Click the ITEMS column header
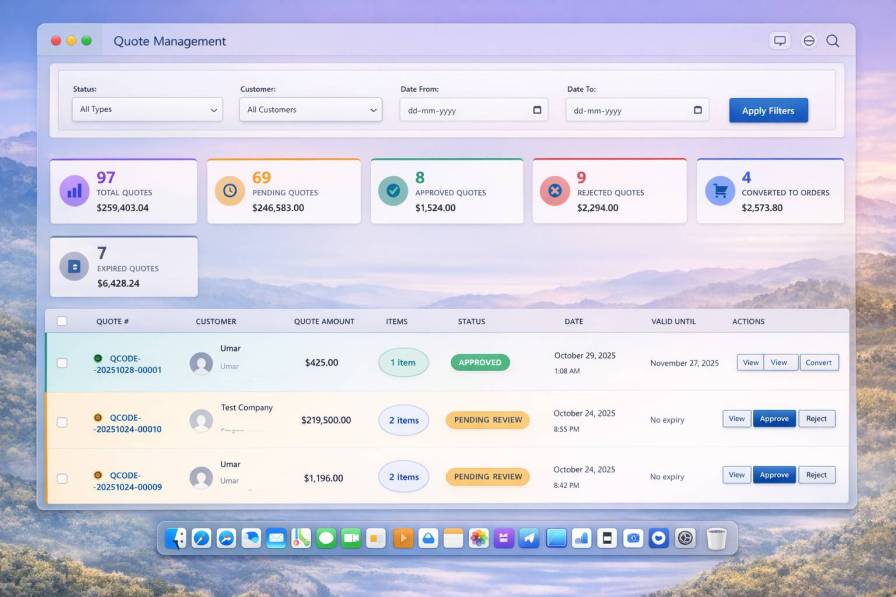 pyautogui.click(x=397, y=322)
